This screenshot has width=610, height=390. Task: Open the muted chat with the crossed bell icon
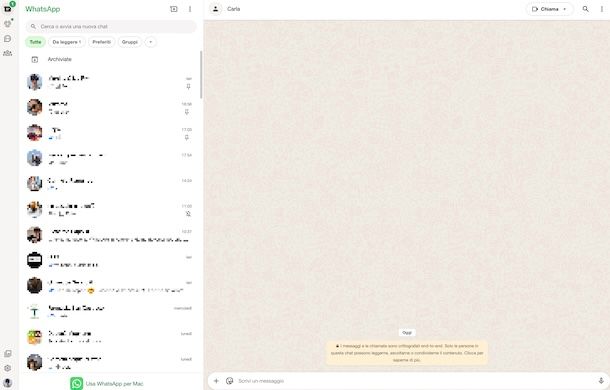point(111,209)
